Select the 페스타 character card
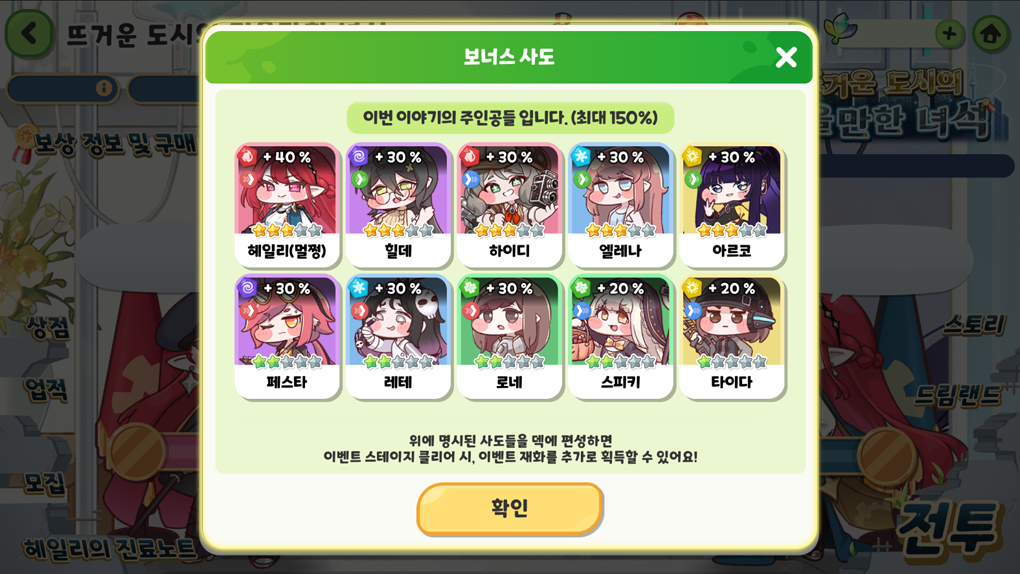Viewport: 1020px width, 574px height. click(x=287, y=336)
